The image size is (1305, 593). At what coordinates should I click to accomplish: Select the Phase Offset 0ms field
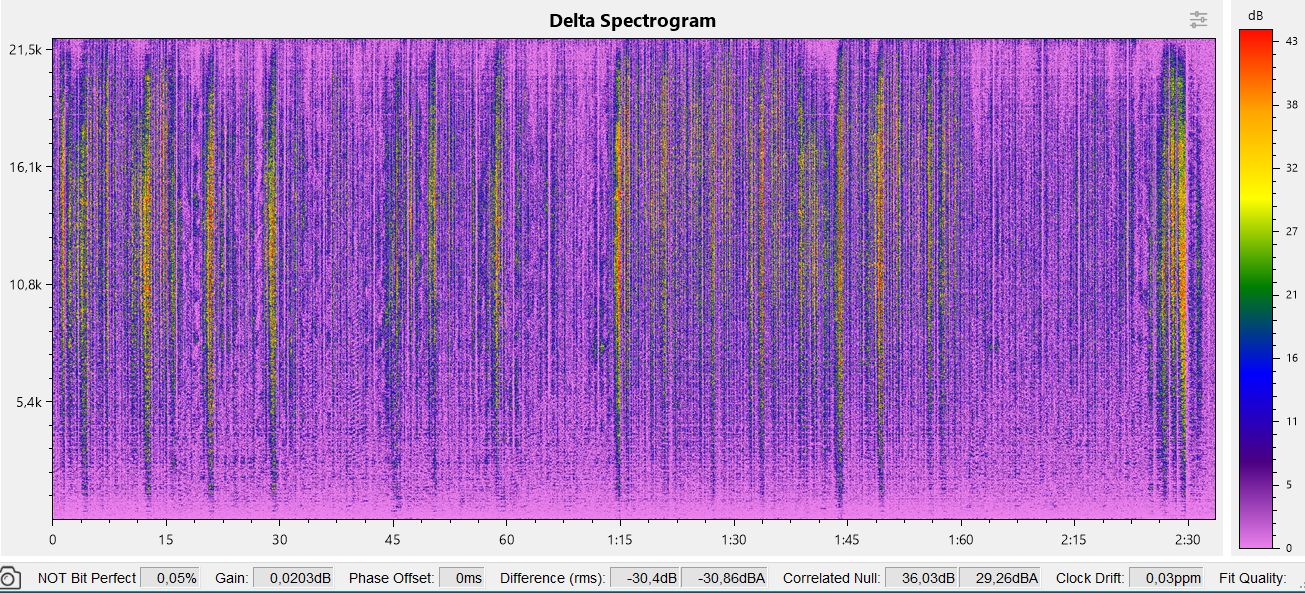click(462, 578)
